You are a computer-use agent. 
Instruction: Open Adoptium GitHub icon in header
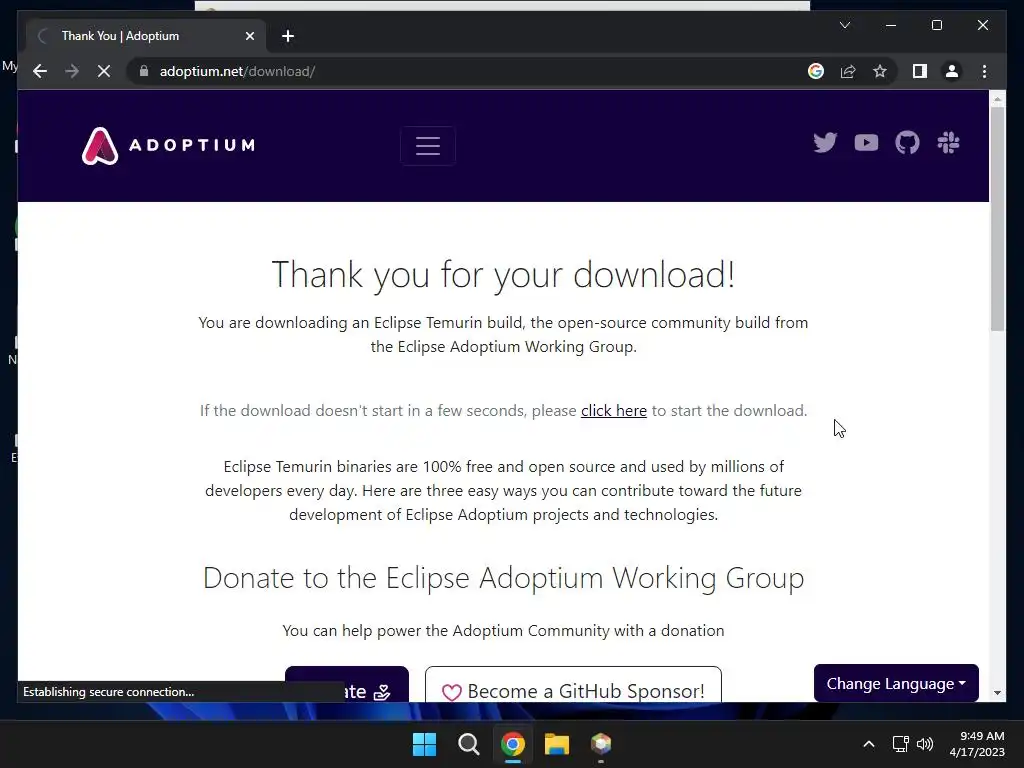click(x=907, y=142)
